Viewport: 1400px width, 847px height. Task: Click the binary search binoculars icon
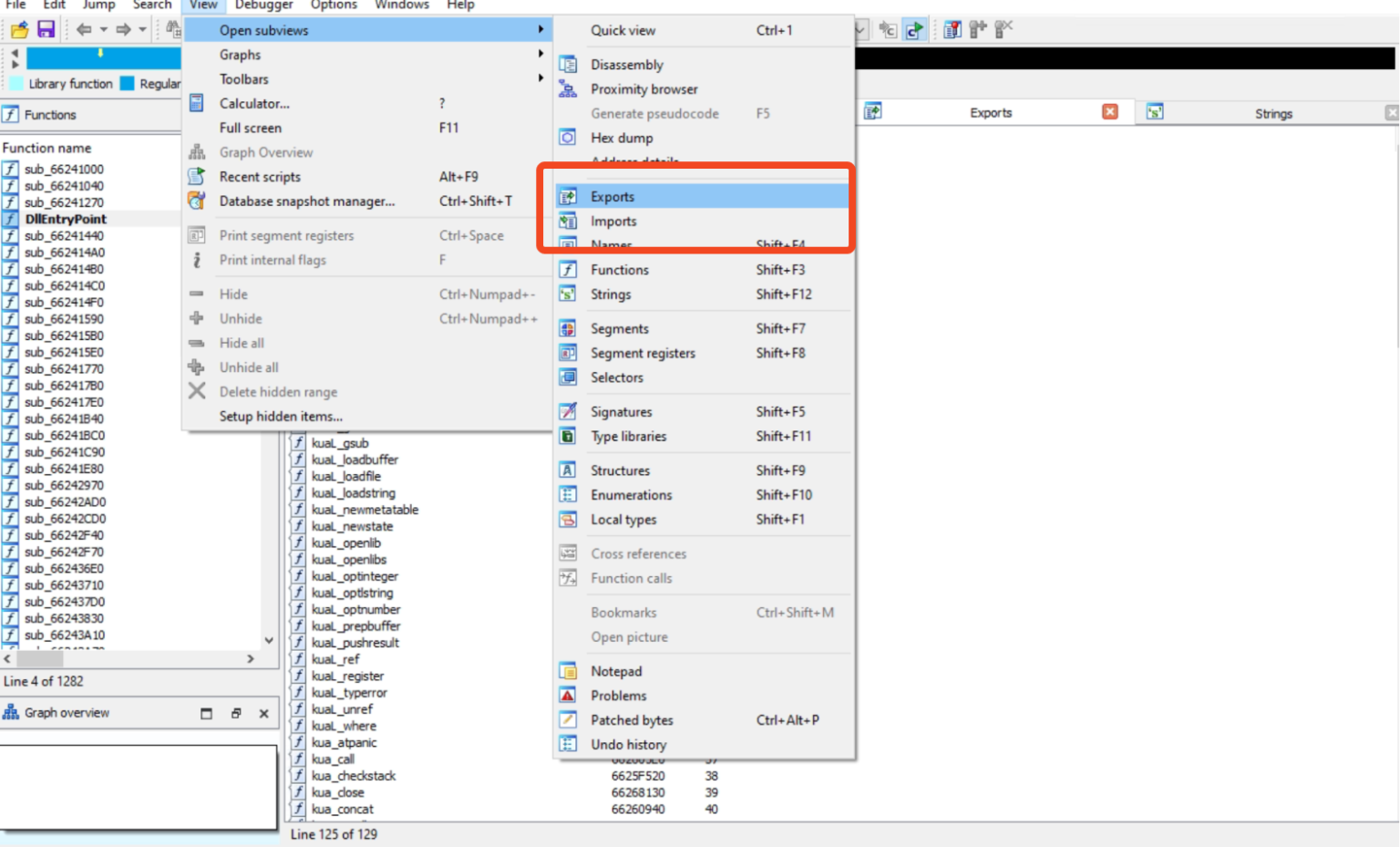pos(175,29)
